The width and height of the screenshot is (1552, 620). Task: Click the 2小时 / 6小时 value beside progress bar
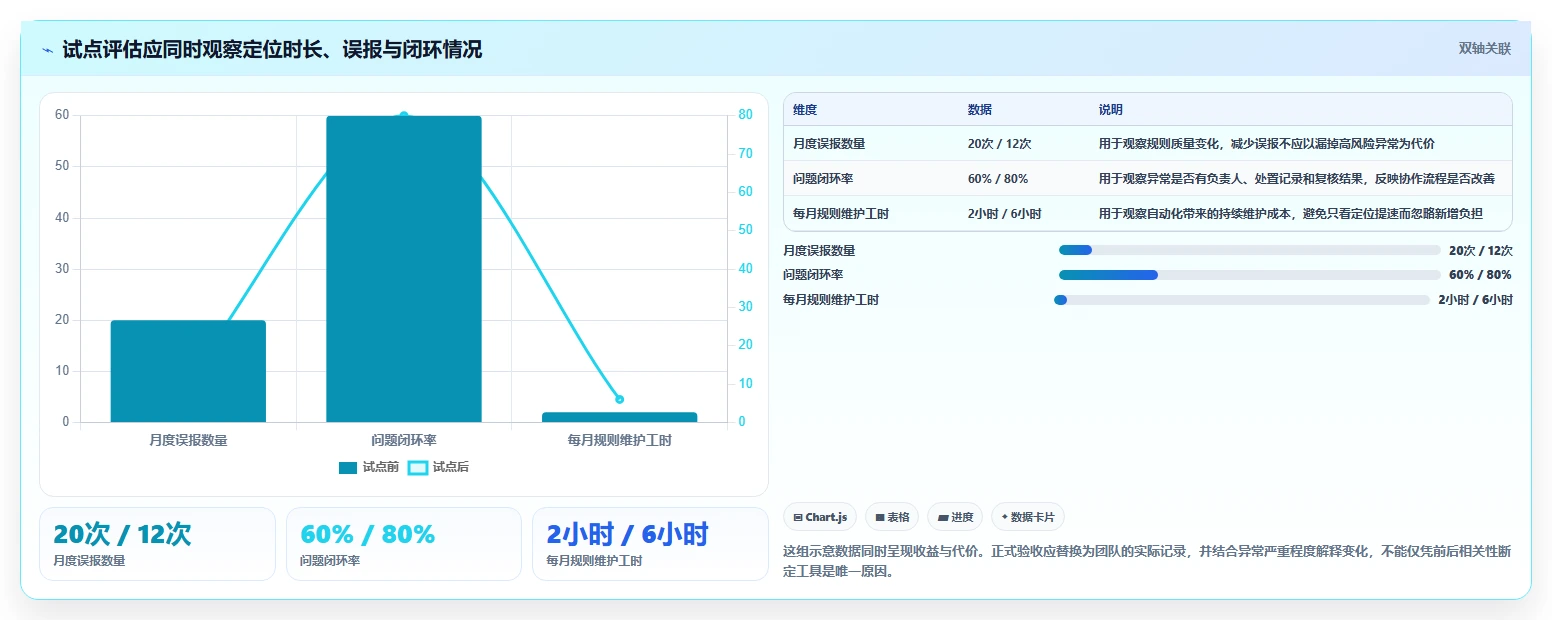(1475, 300)
